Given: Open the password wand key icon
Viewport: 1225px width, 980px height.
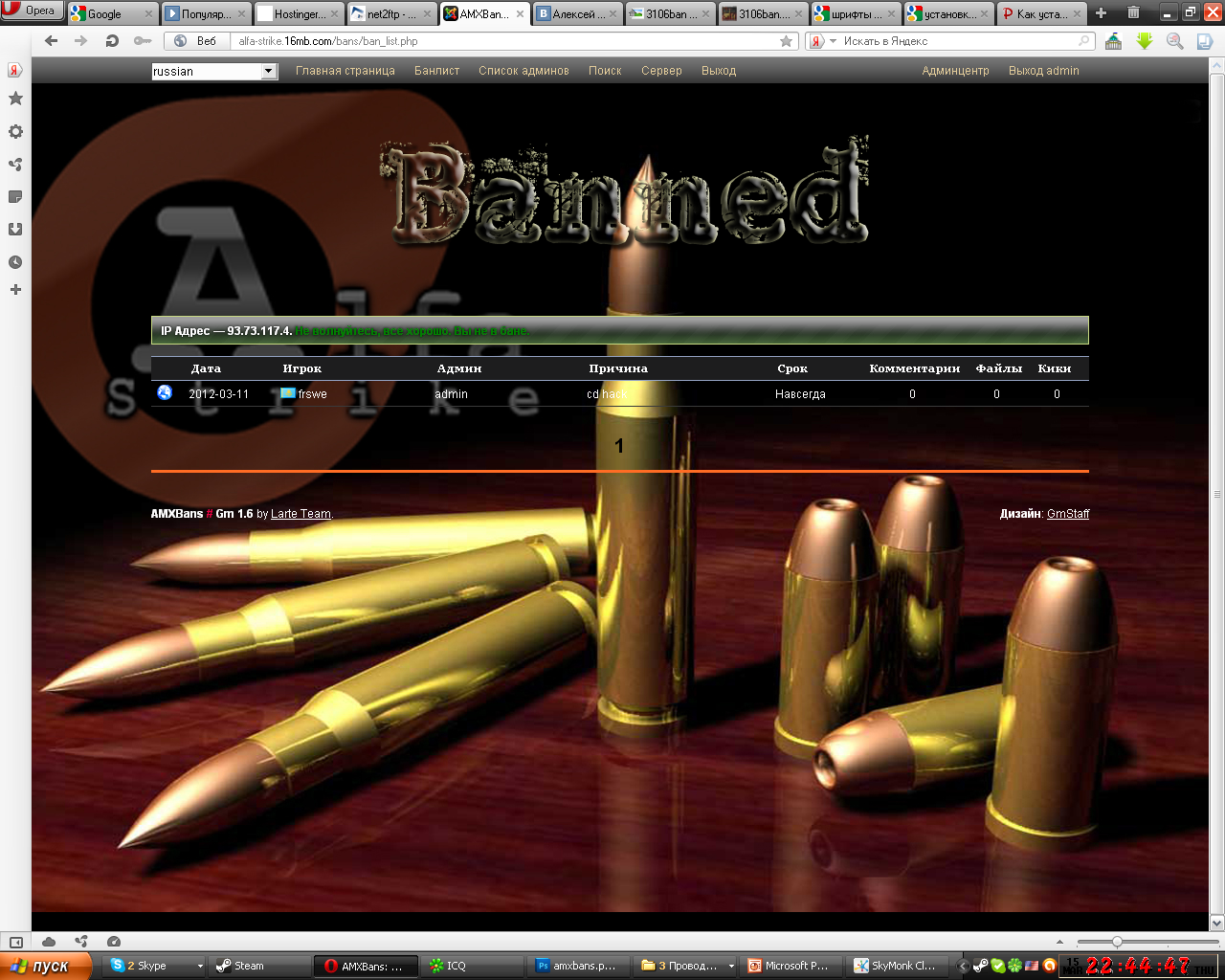Looking at the screenshot, I should coord(143,41).
